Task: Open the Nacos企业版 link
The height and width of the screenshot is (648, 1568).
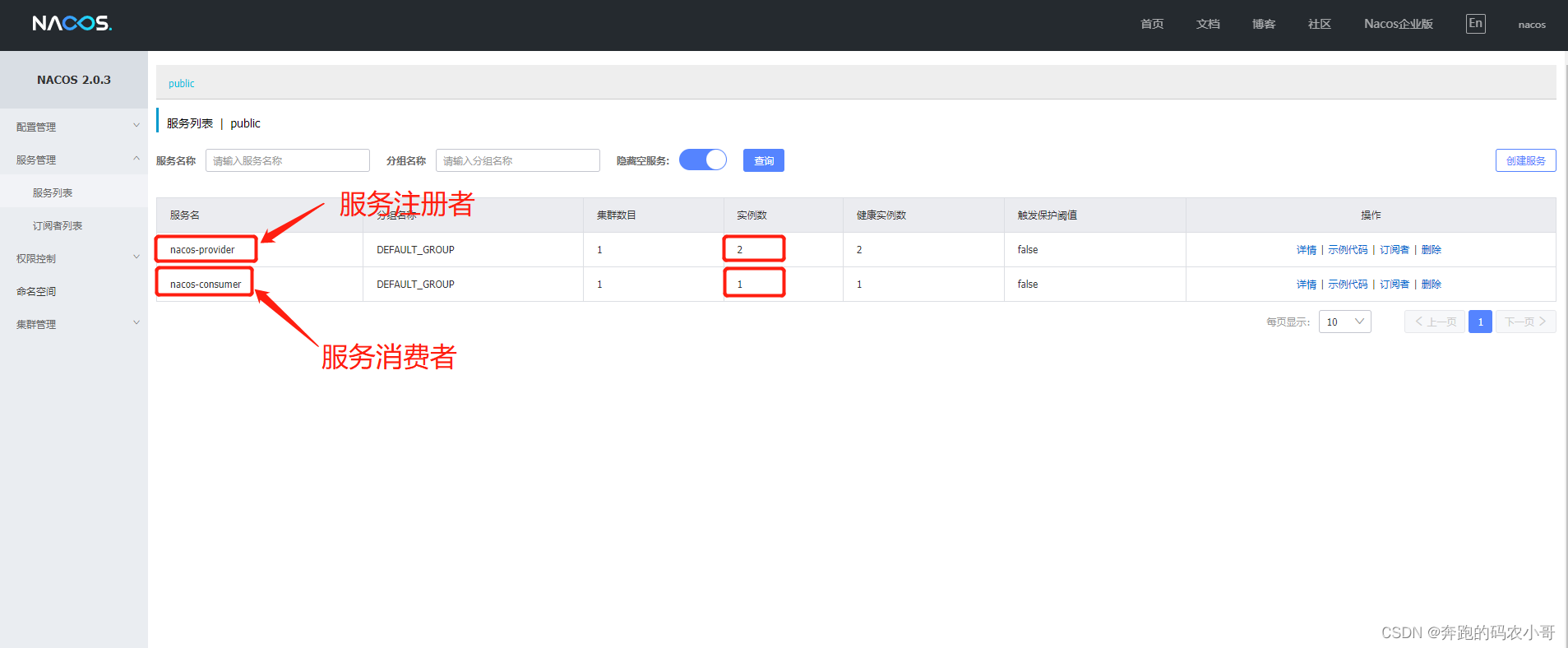Action: 1399,24
